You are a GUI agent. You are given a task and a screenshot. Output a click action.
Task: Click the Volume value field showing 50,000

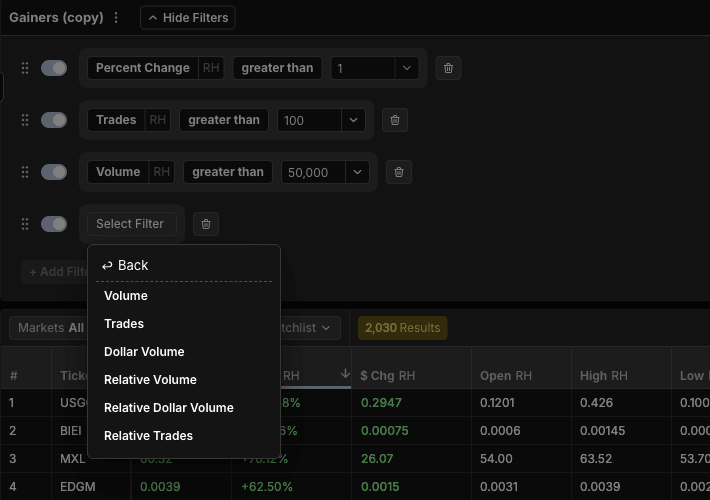(x=313, y=172)
